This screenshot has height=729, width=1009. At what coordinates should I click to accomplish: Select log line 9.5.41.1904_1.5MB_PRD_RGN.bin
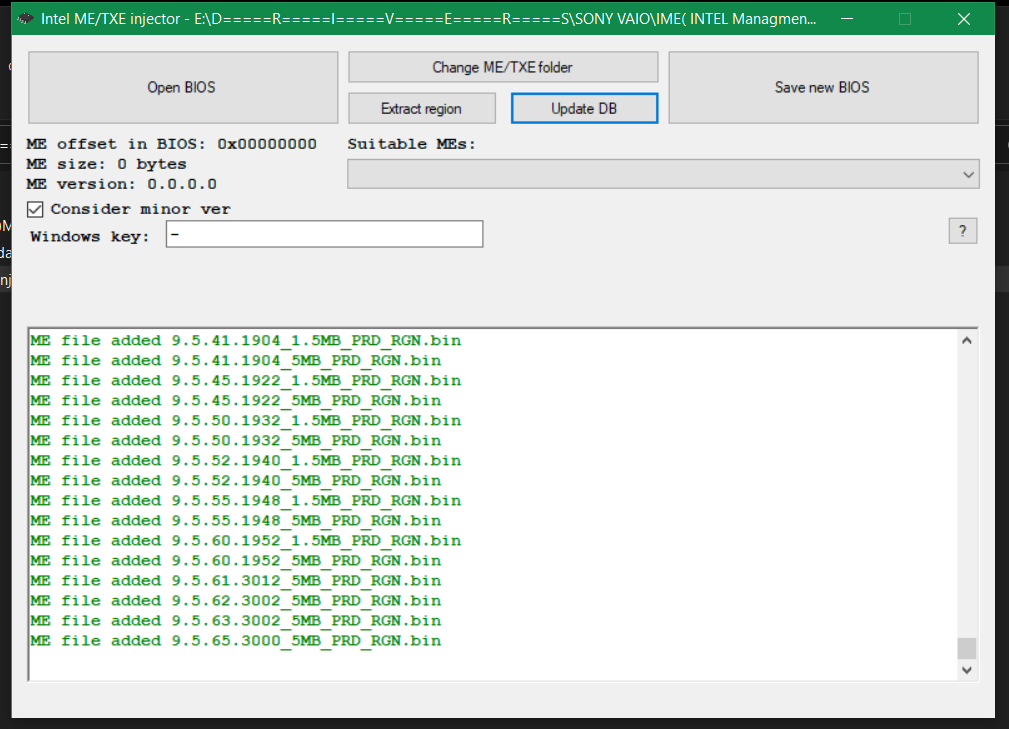(x=245, y=340)
